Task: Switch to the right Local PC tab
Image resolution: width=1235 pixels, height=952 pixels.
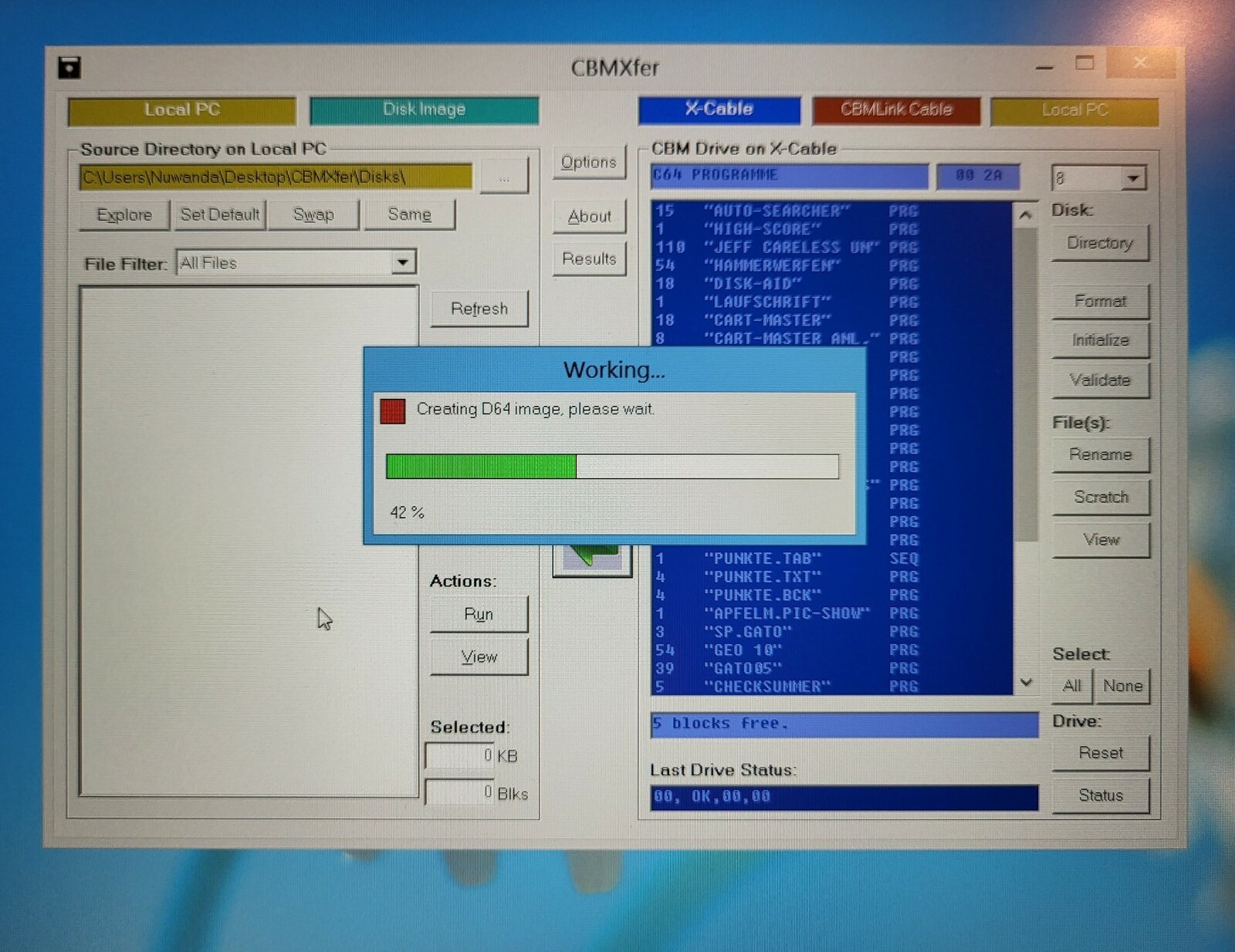Action: 1074,110
